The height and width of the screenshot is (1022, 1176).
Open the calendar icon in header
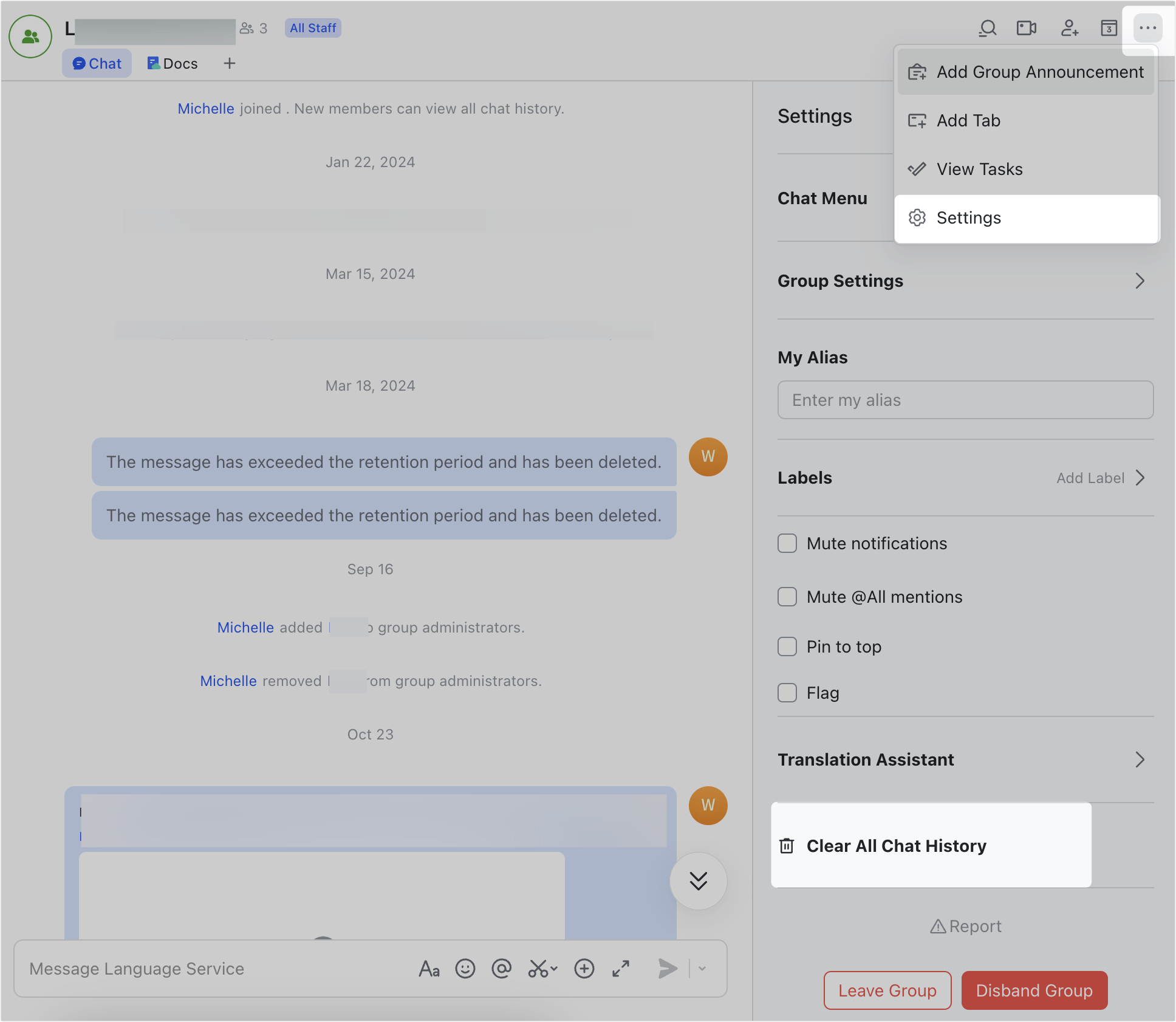pyautogui.click(x=1109, y=28)
